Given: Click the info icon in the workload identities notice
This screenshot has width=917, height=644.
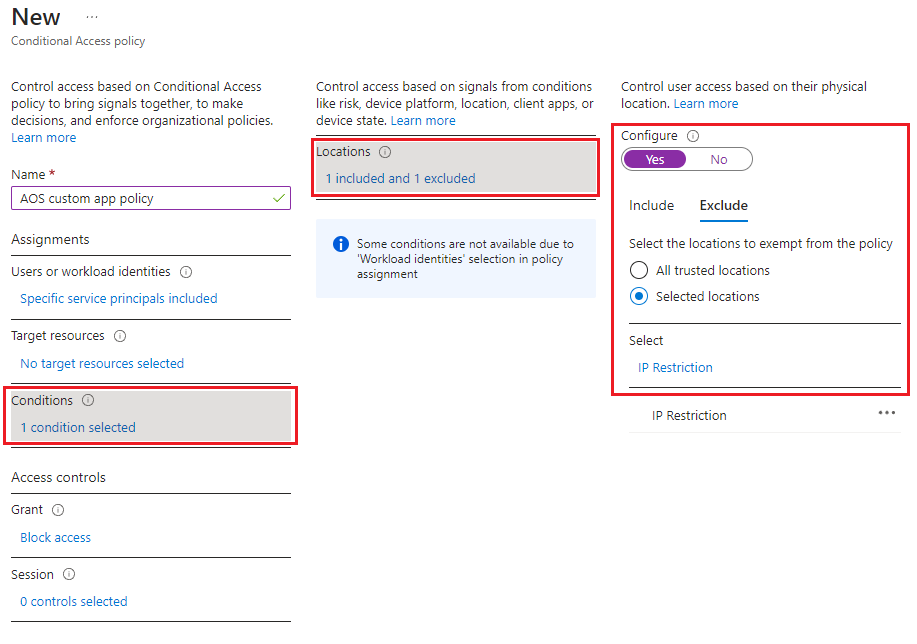Looking at the screenshot, I should (x=340, y=244).
